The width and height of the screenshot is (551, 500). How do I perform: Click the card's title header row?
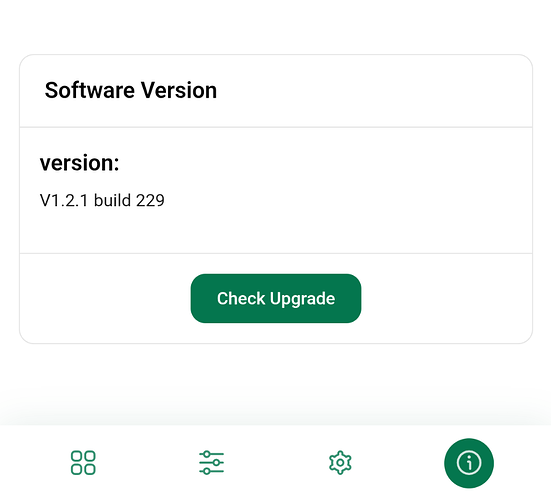276,91
